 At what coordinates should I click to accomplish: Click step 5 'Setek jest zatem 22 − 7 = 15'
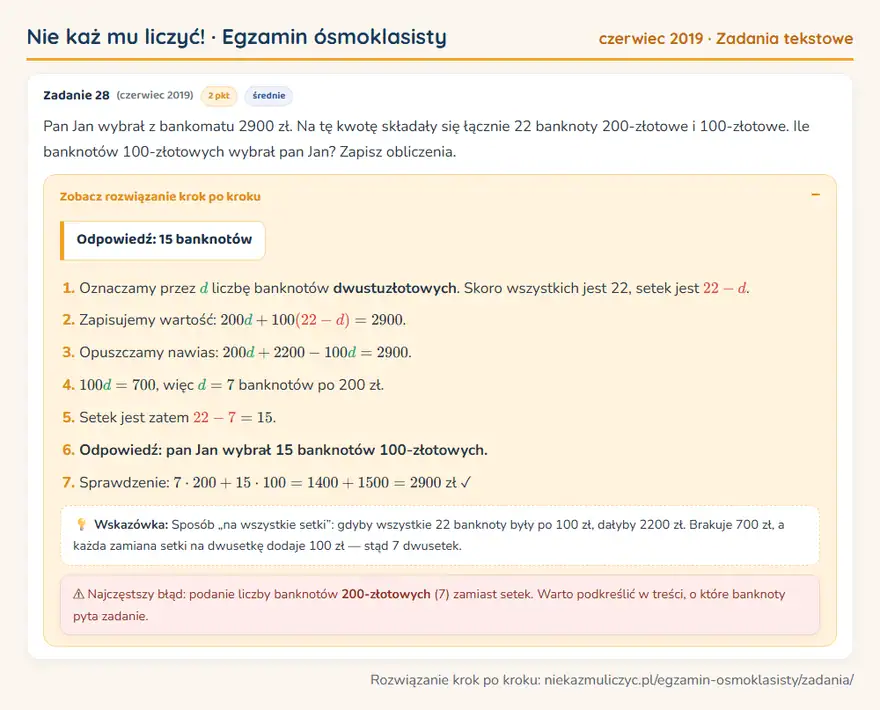point(169,418)
